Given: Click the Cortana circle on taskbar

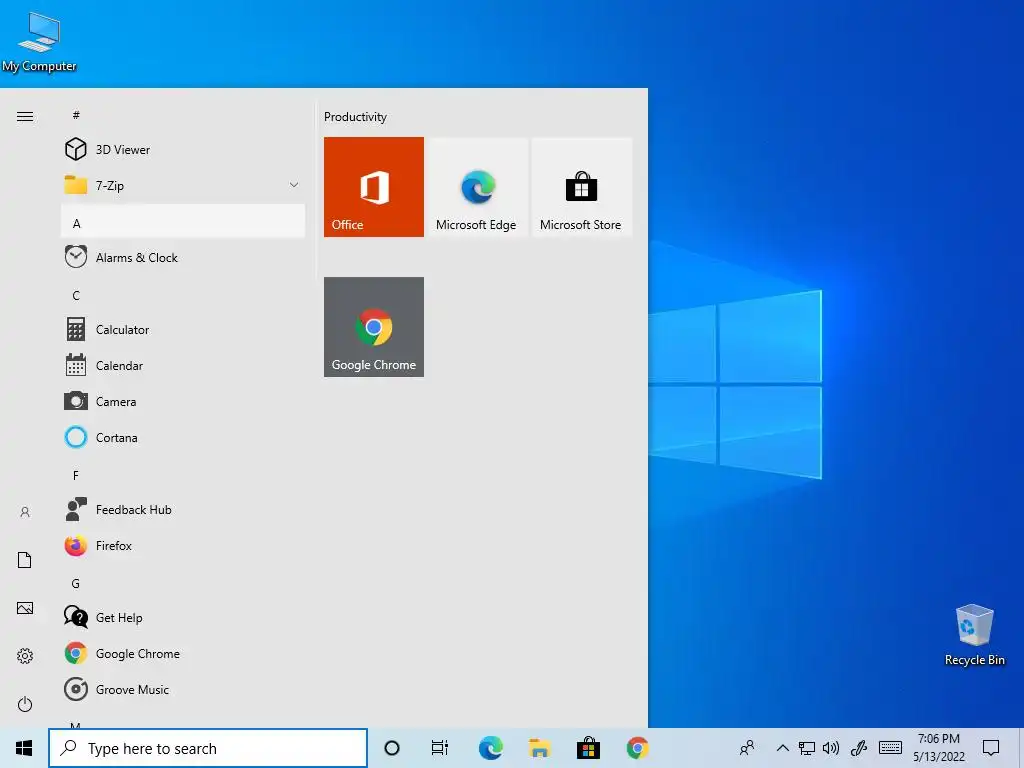Looking at the screenshot, I should pos(392,748).
